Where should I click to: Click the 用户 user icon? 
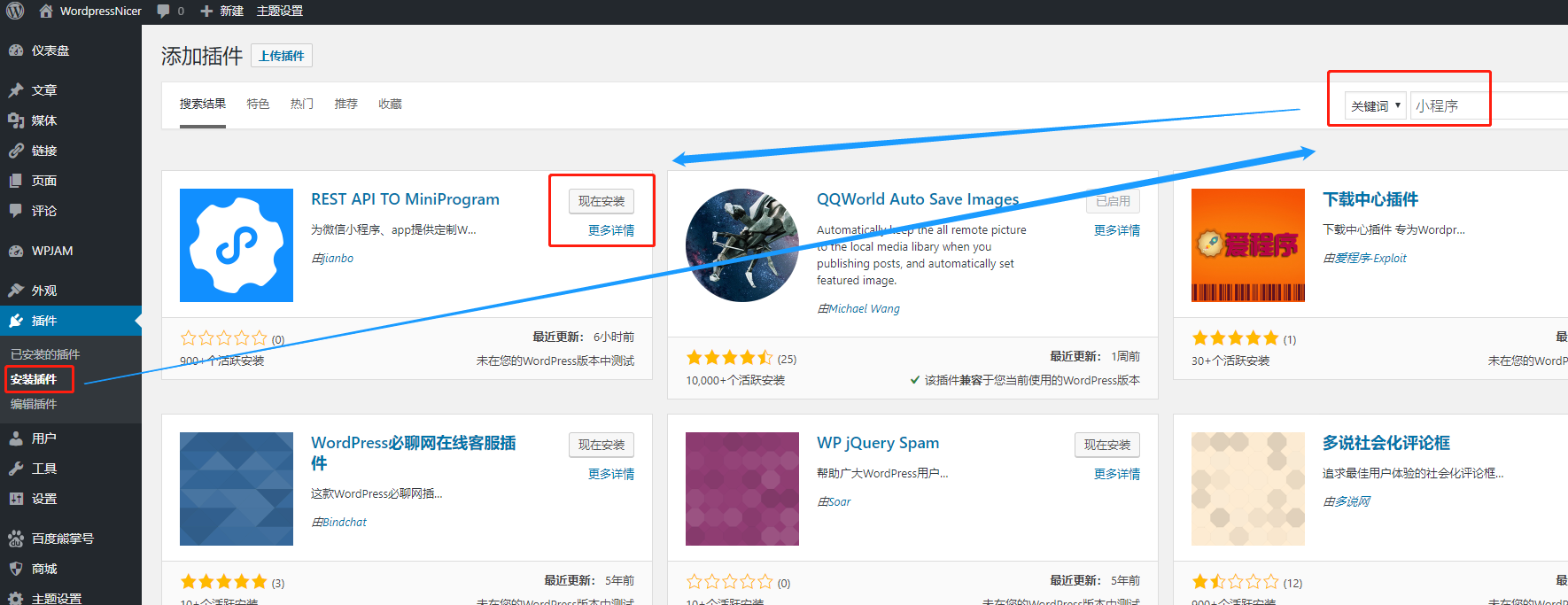tap(16, 438)
